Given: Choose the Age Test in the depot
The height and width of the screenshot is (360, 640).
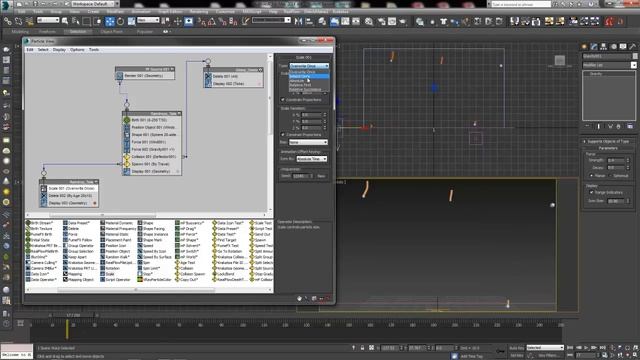Looking at the screenshot, I should point(185,263).
